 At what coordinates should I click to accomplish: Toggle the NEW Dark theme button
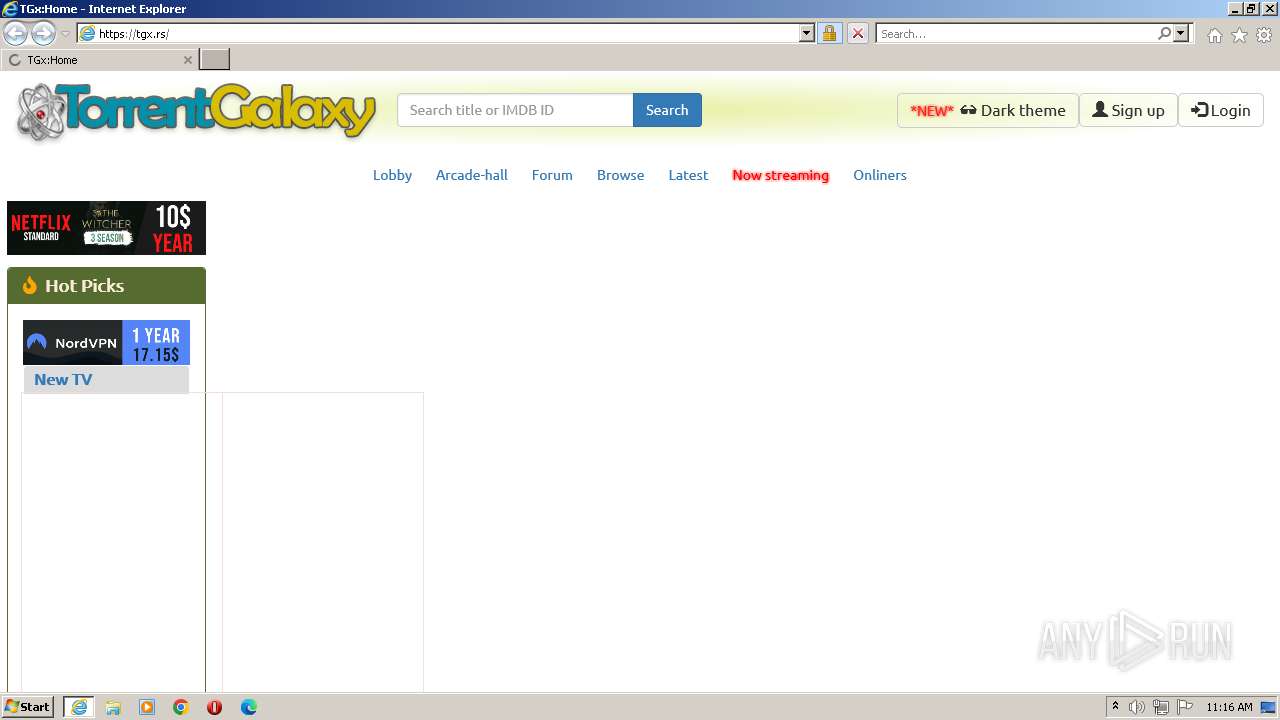[x=988, y=110]
